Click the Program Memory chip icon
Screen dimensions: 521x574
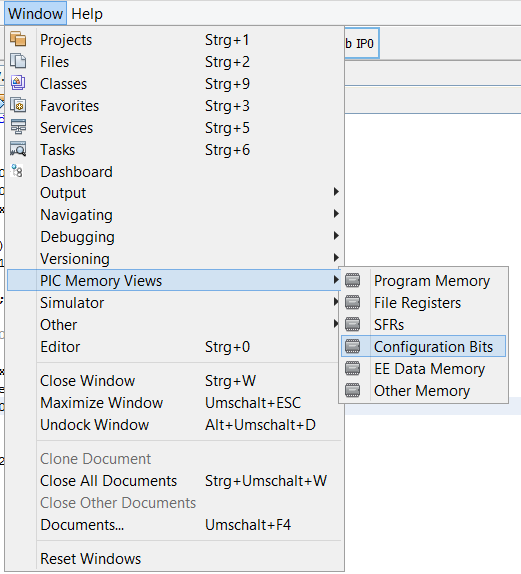pos(353,280)
